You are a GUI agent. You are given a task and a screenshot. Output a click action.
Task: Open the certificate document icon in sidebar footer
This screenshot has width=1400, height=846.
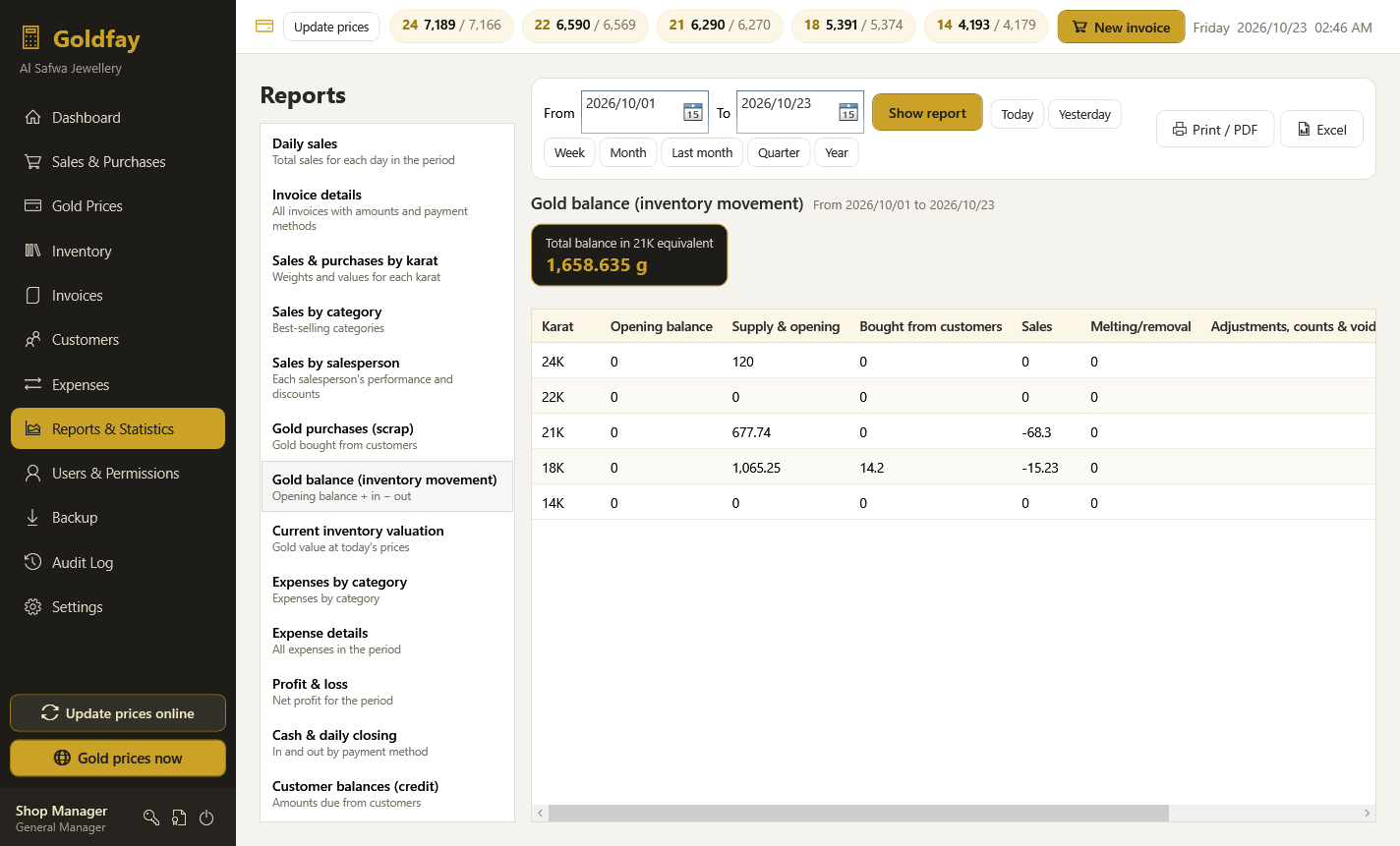[x=179, y=818]
